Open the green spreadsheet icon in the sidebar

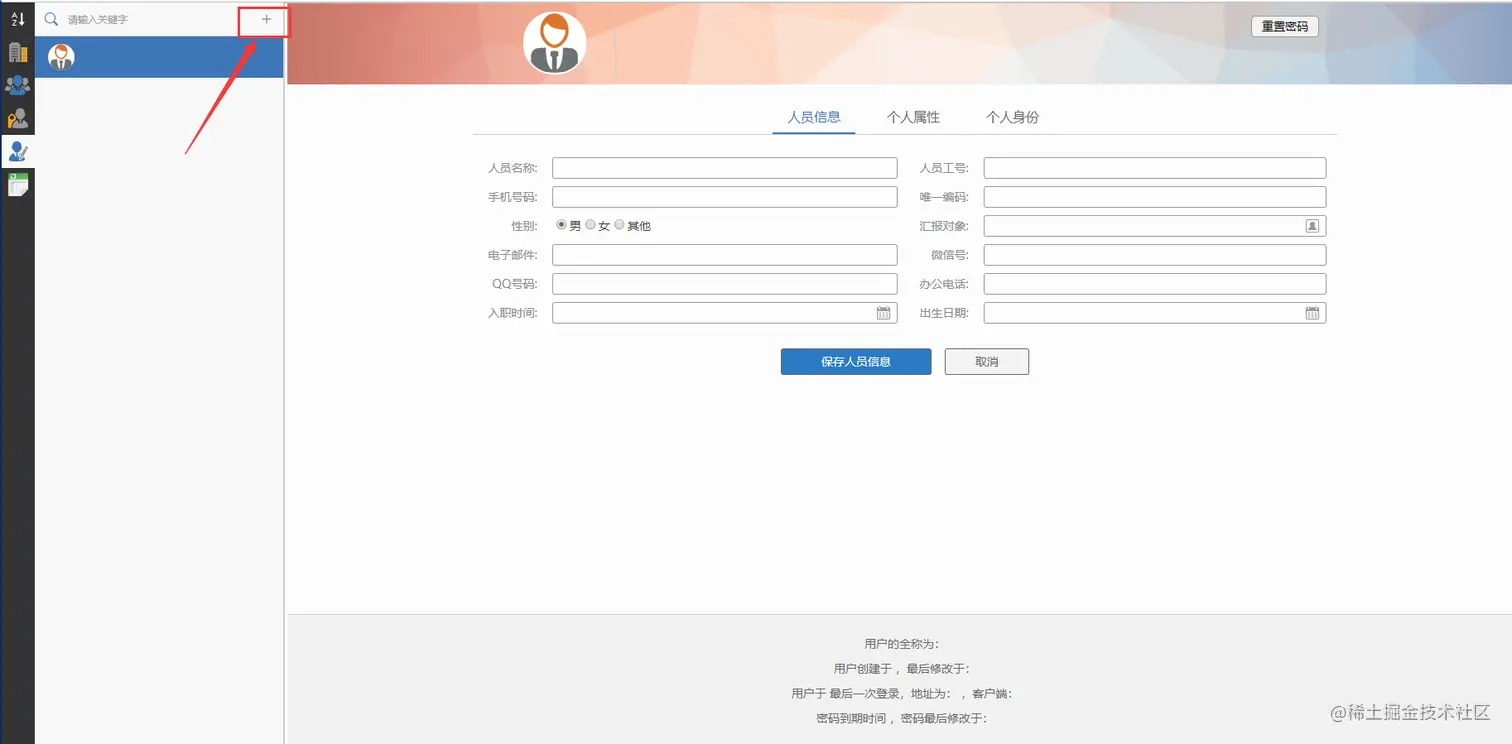(x=17, y=184)
